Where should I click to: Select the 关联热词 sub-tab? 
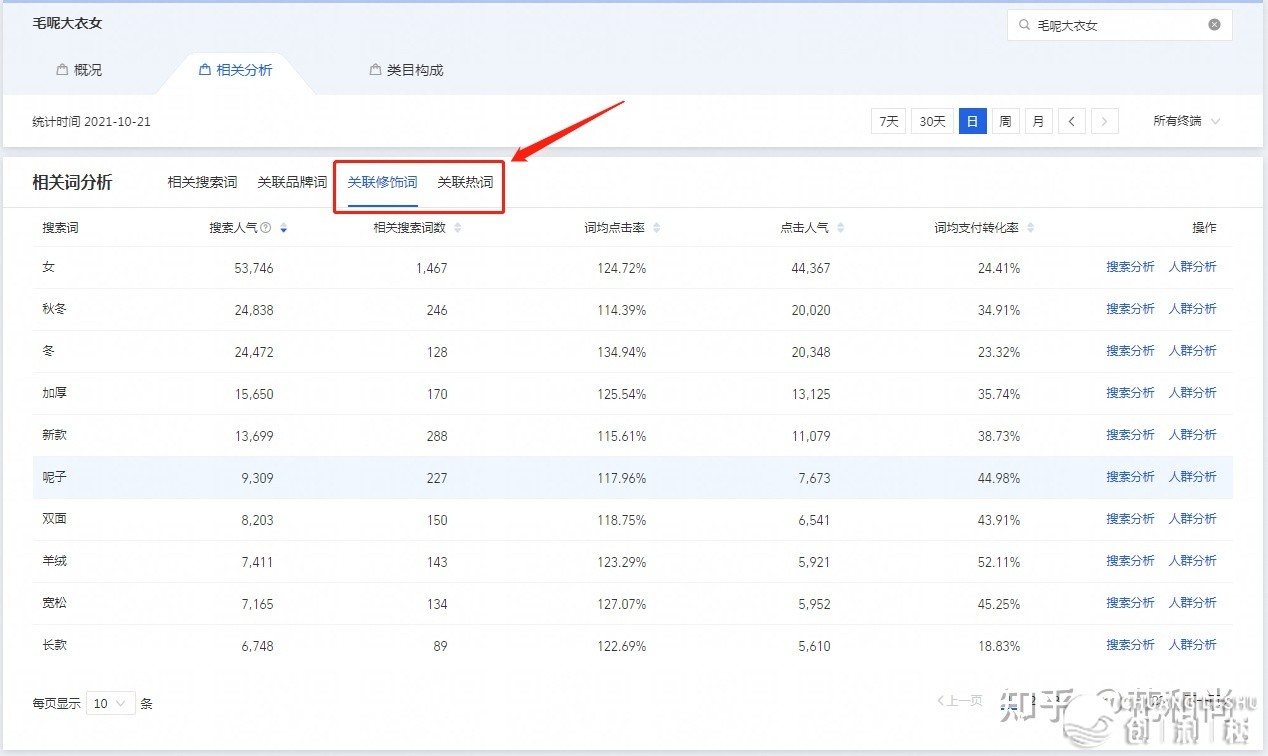click(465, 182)
